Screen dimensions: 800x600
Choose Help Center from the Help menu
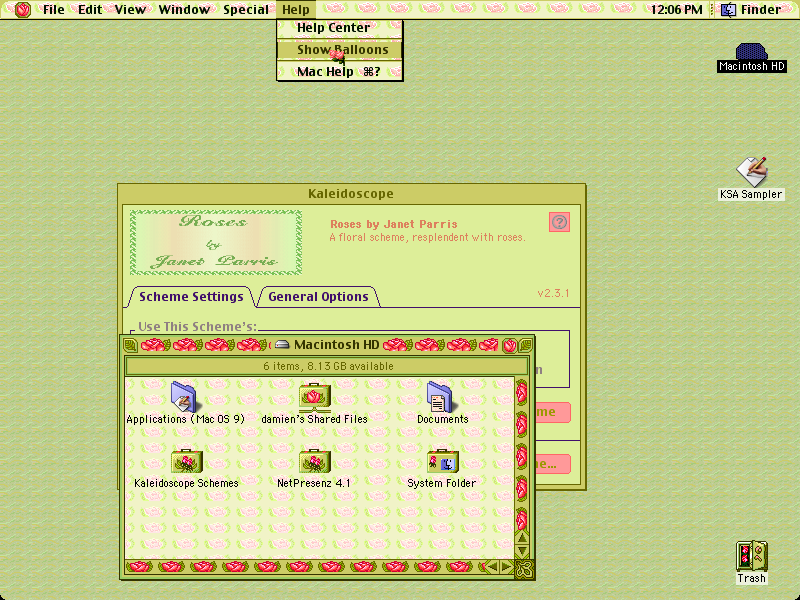[340, 28]
